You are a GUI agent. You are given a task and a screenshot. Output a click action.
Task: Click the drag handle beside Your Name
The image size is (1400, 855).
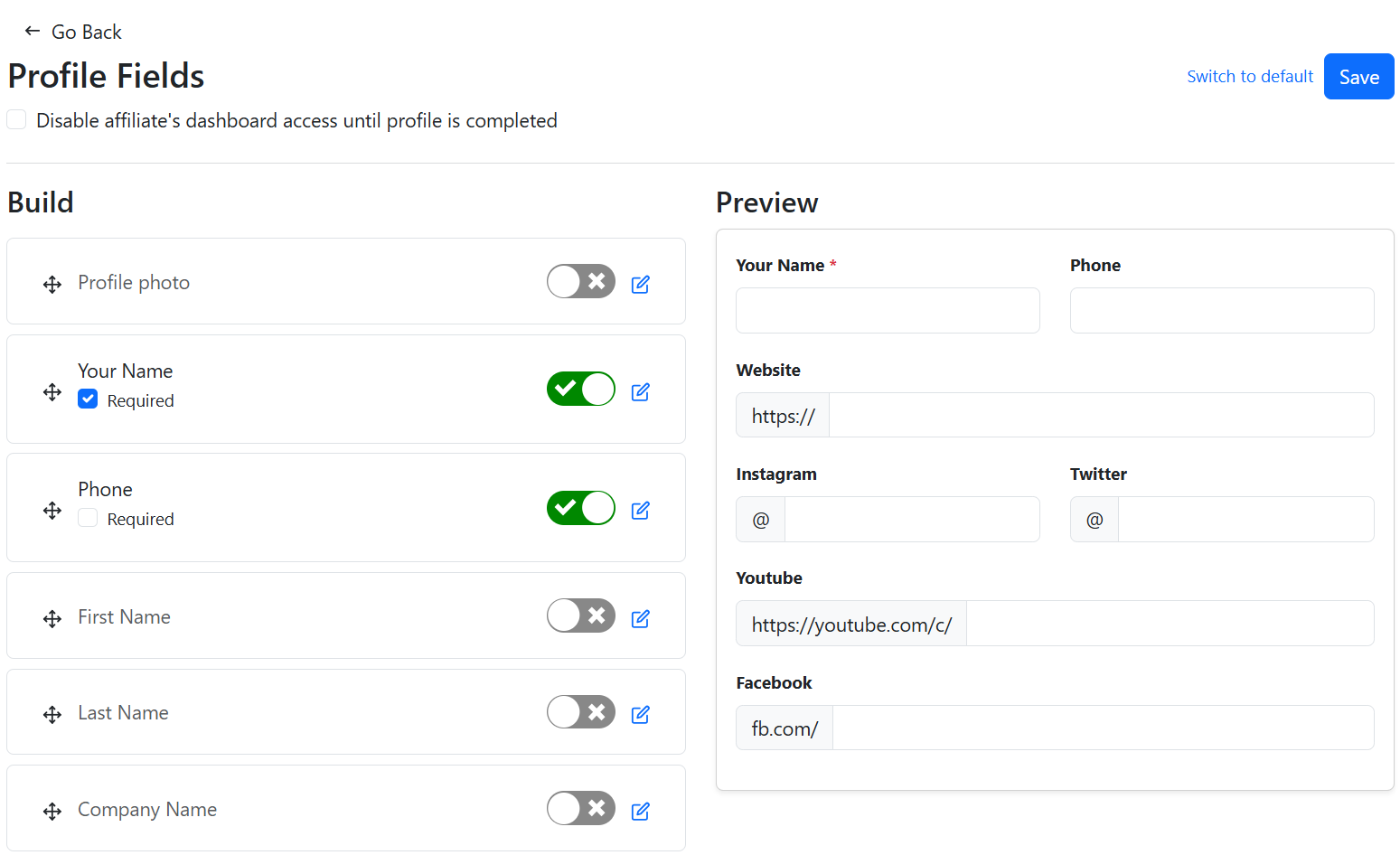[52, 392]
